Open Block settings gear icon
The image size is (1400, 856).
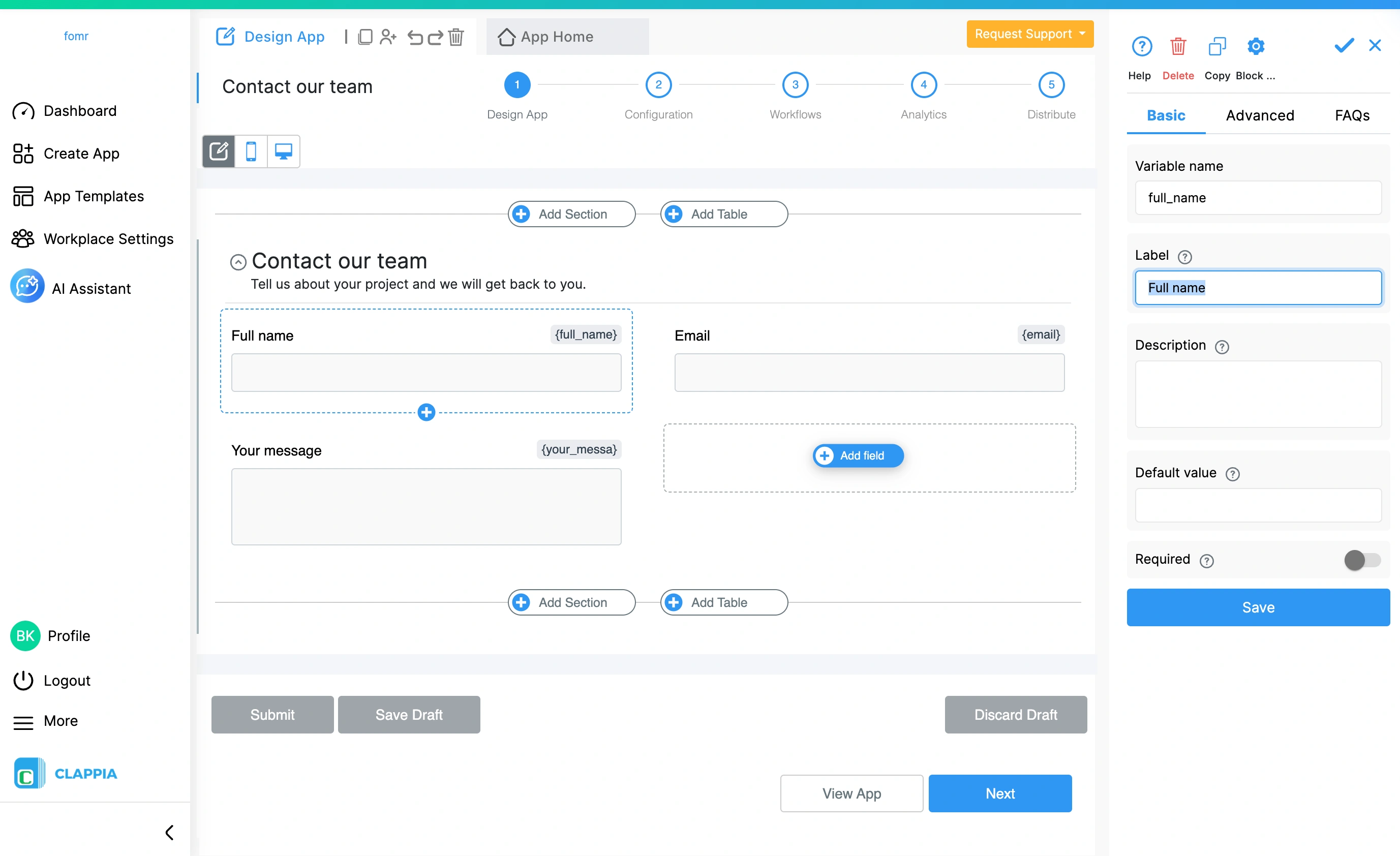pyautogui.click(x=1256, y=47)
